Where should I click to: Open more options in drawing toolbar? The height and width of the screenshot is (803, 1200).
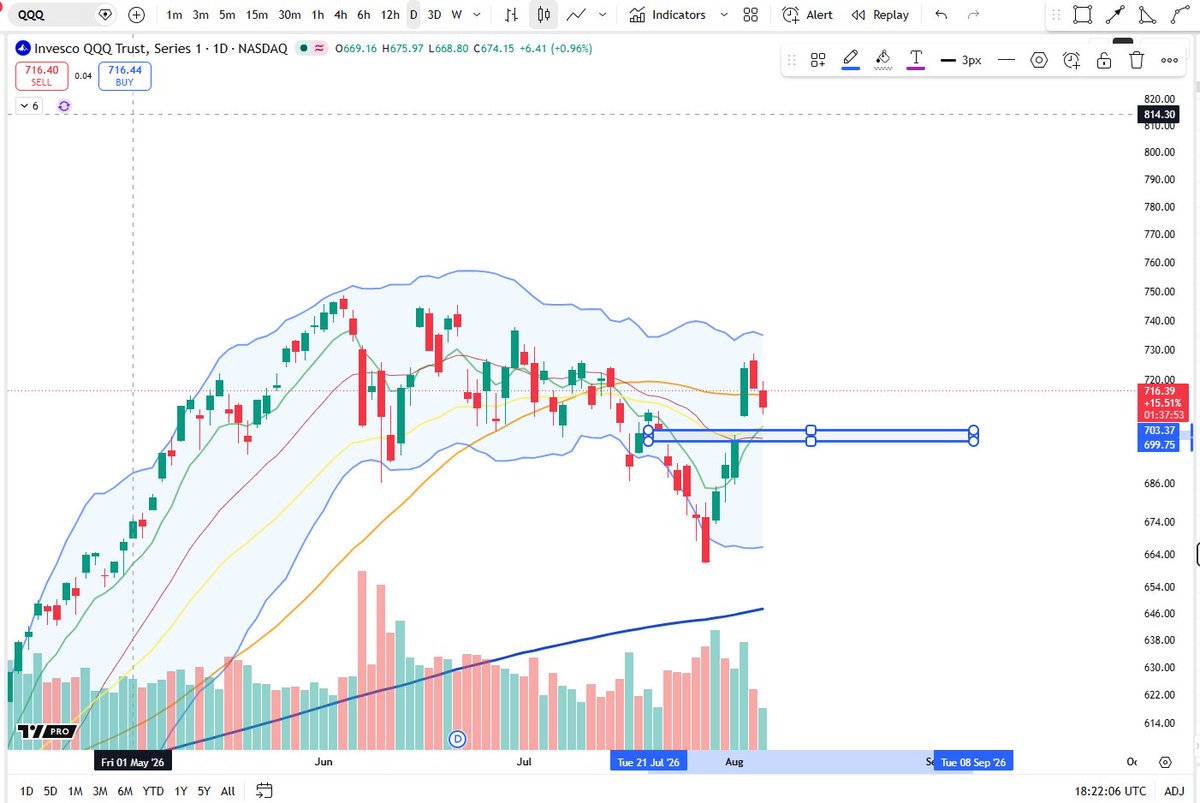click(1169, 60)
